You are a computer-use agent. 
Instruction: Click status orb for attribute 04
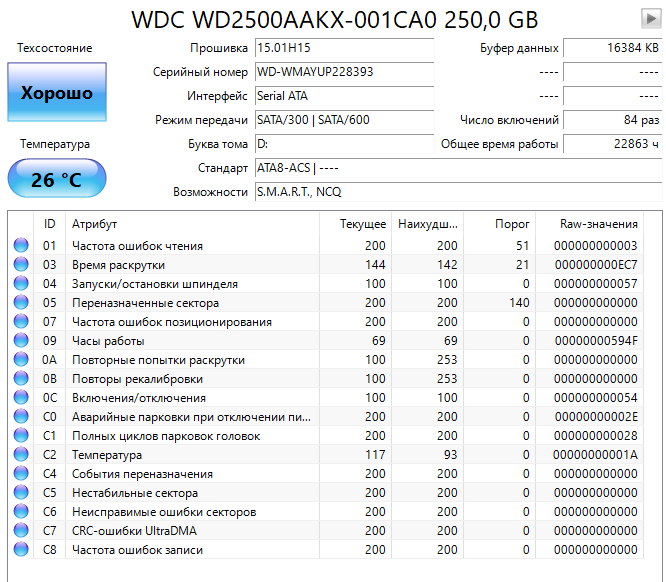point(21,283)
